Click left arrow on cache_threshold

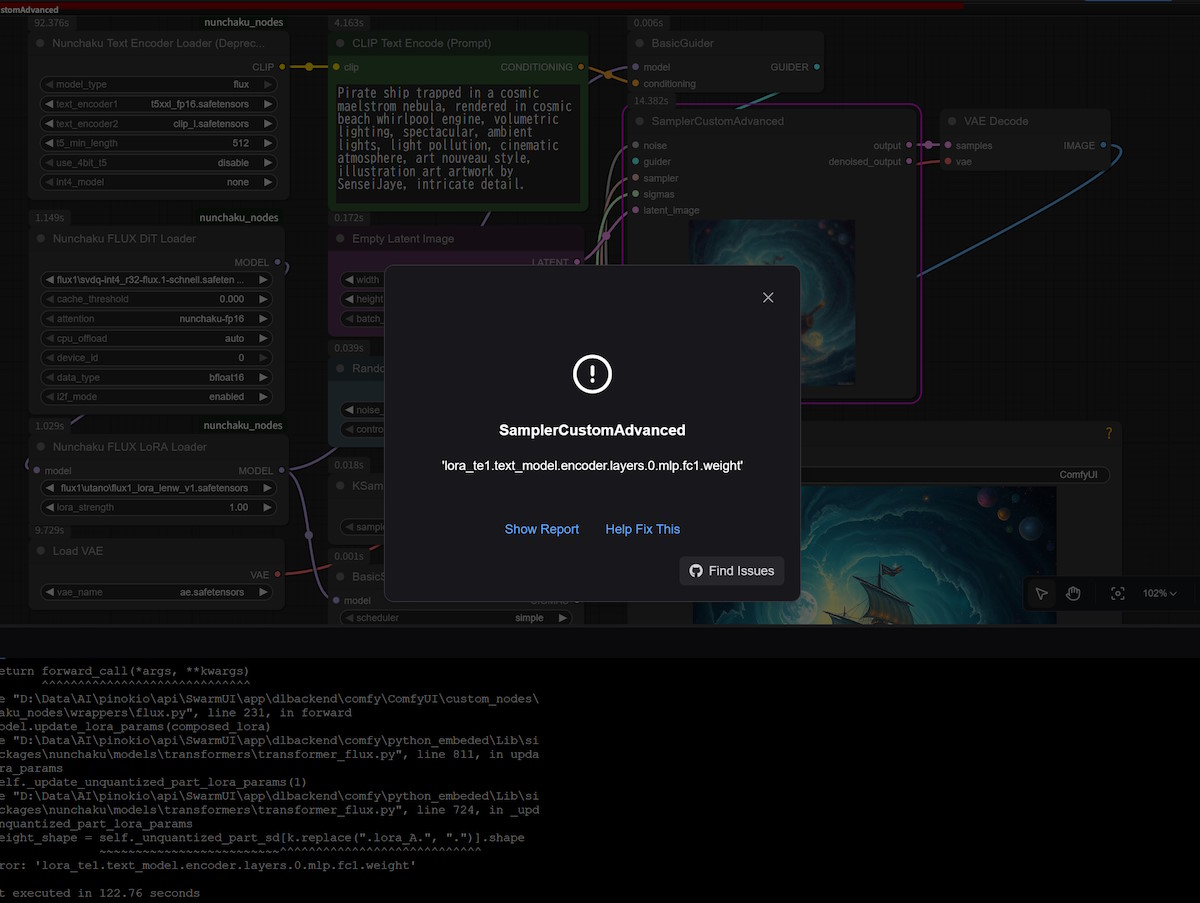[49, 299]
